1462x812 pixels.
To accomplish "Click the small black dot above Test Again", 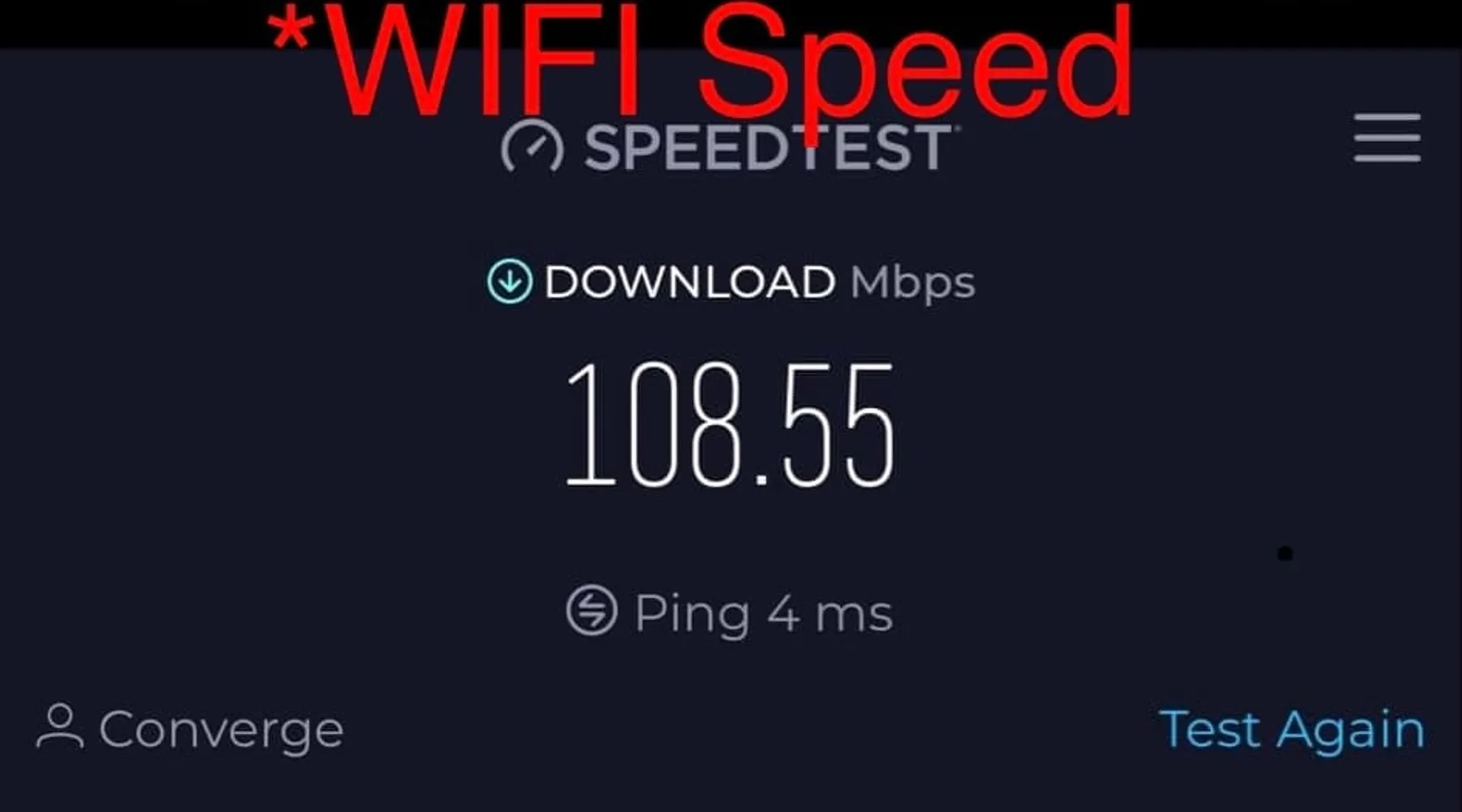I will (1284, 554).
